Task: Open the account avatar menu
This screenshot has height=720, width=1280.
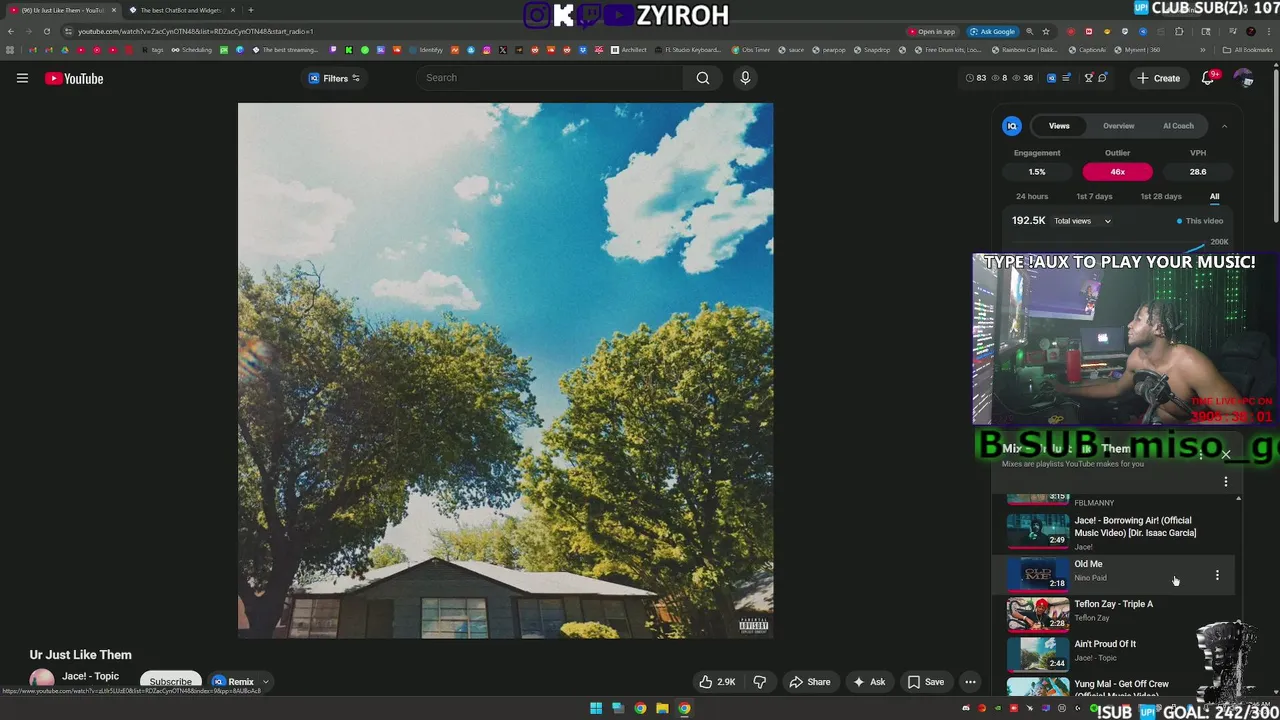Action: point(1243,78)
